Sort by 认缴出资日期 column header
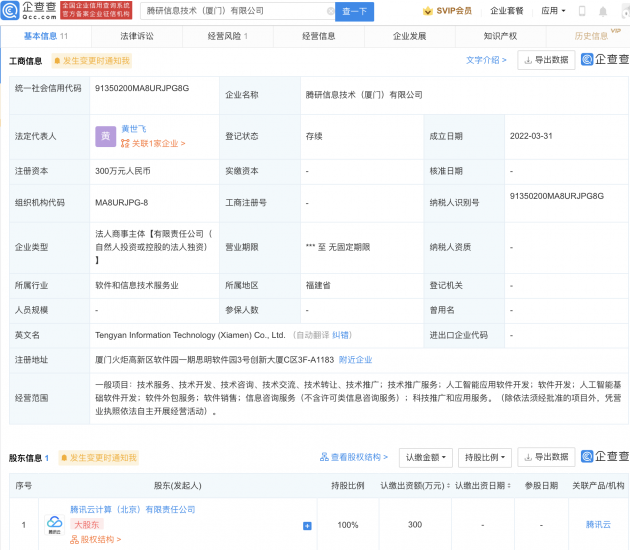 pyautogui.click(x=483, y=486)
